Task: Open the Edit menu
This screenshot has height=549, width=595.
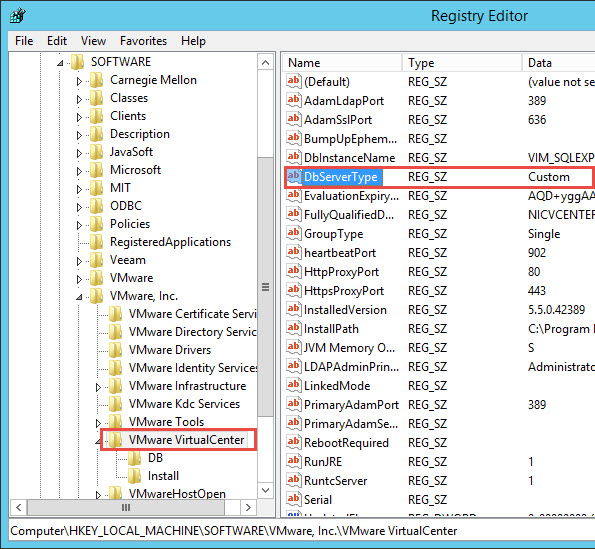Action: 57,41
